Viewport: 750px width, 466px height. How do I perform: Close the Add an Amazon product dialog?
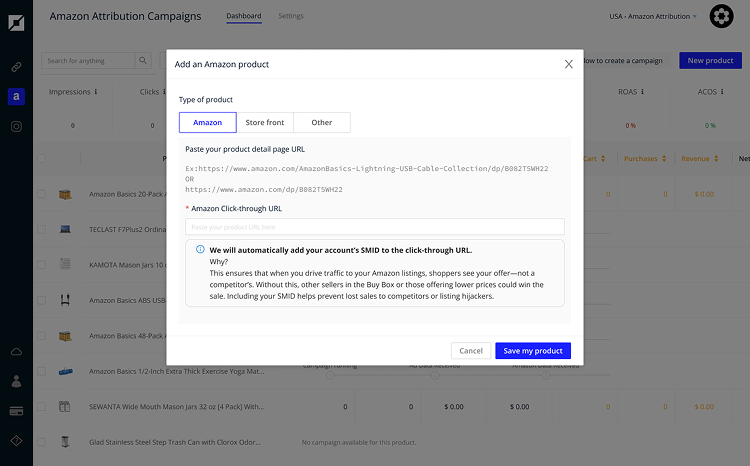click(x=568, y=64)
